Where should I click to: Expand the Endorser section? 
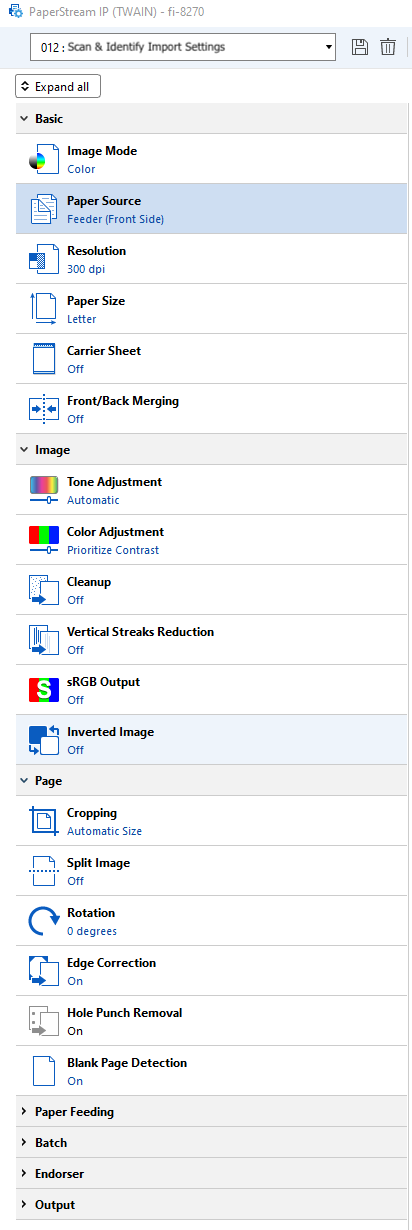pos(24,1173)
